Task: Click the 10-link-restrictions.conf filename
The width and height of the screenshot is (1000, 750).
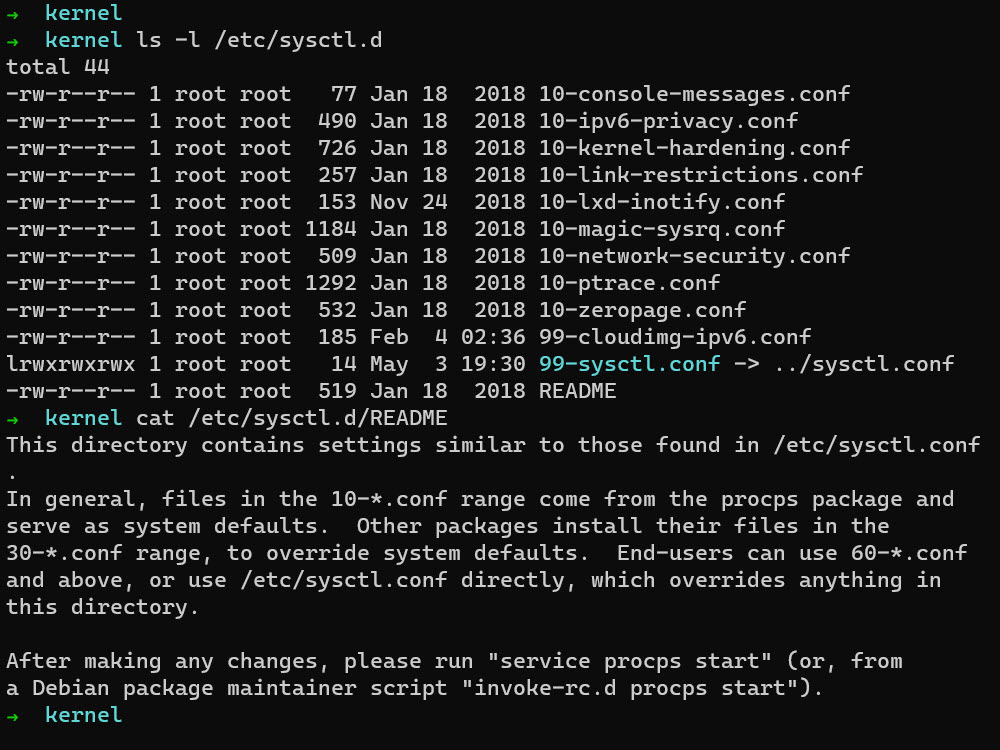Action: tap(700, 175)
